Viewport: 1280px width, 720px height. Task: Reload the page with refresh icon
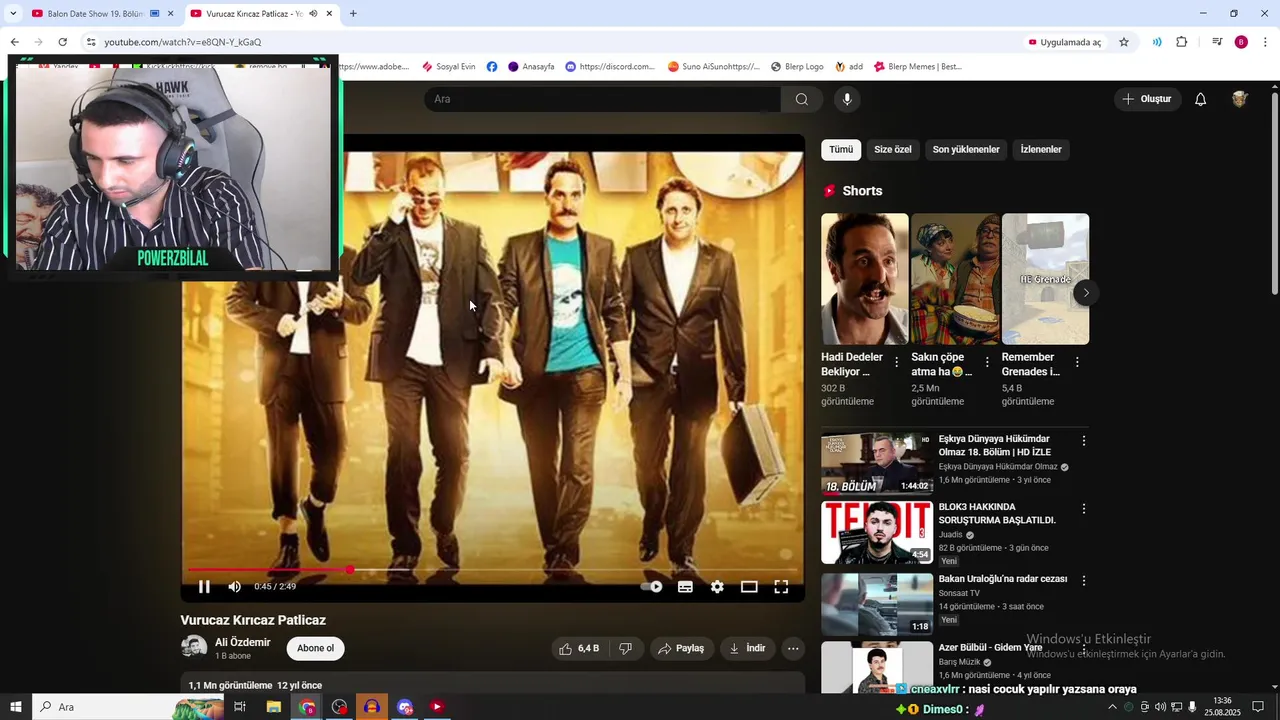(x=62, y=42)
